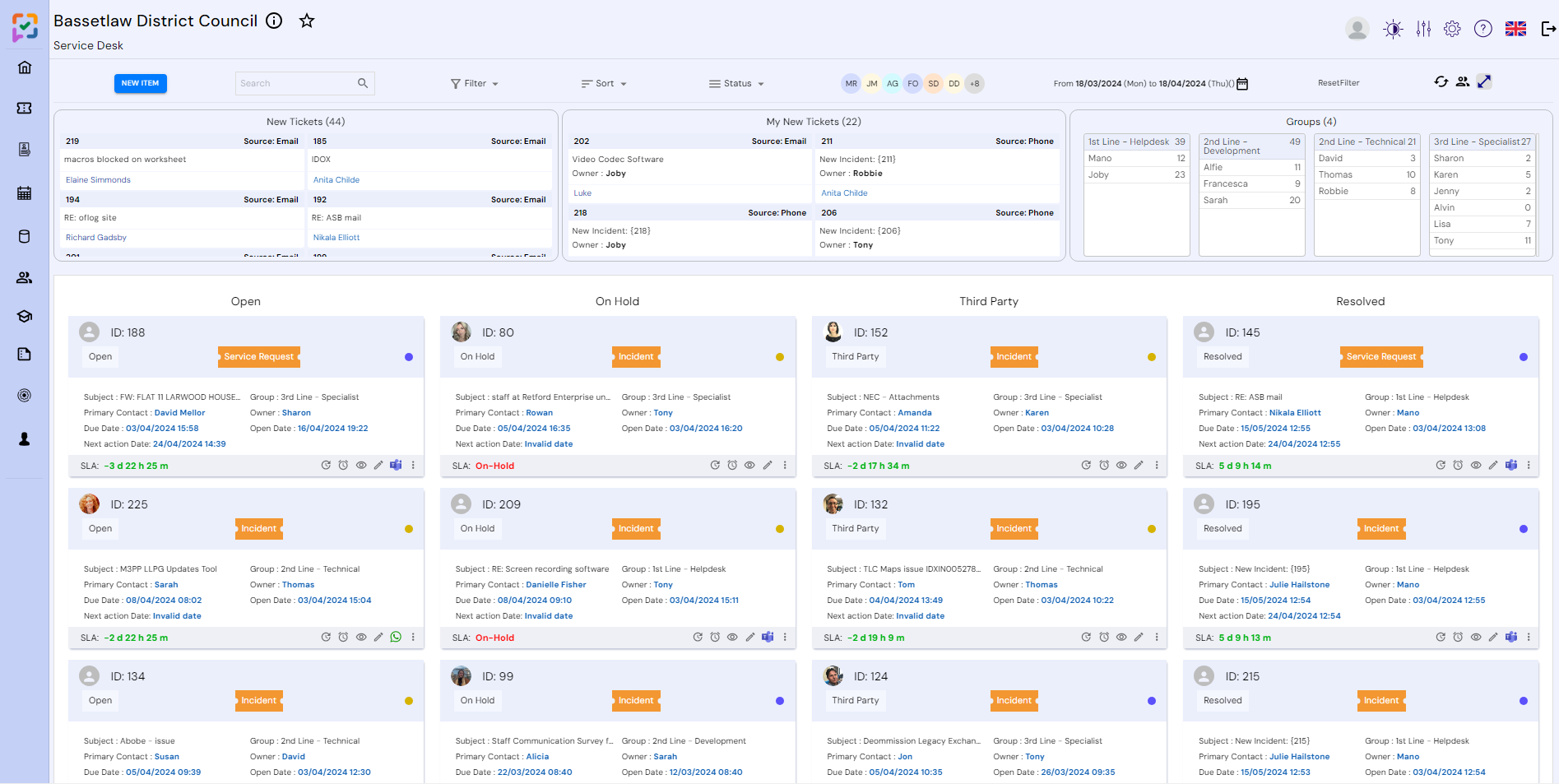Viewport: 1559px width, 784px height.
Task: Open alarm clock icon on ticket 80
Action: [732, 466]
